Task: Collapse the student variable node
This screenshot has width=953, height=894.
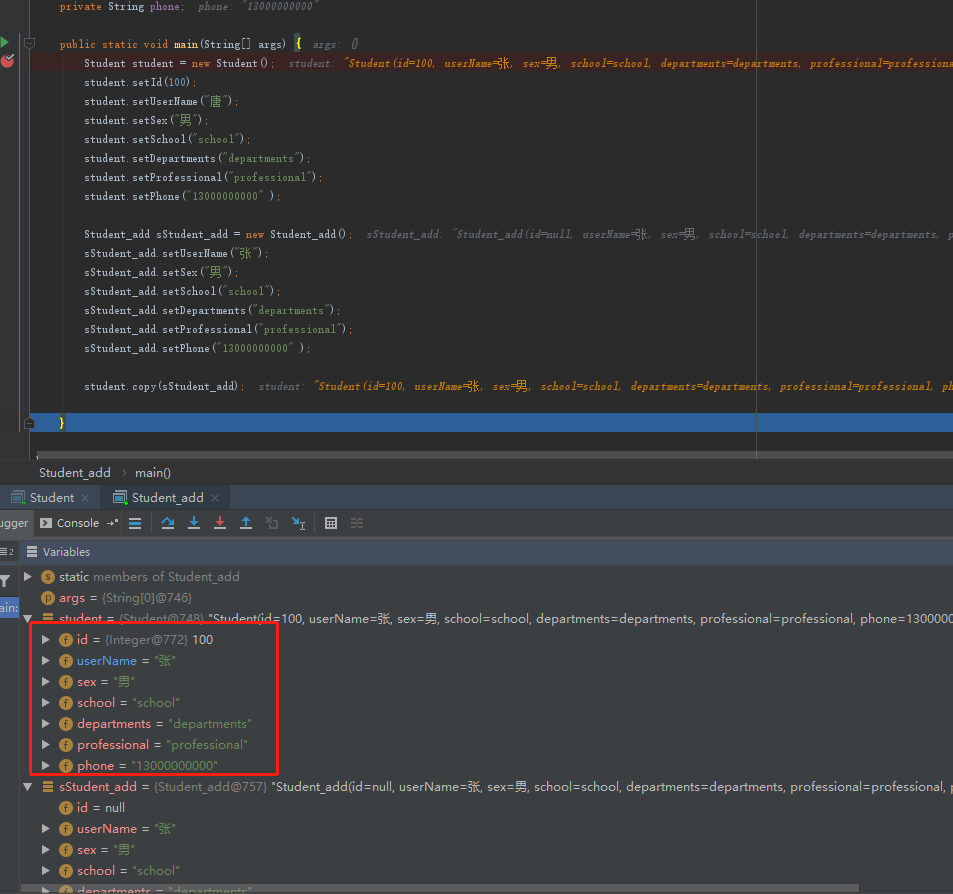Action: click(x=28, y=618)
